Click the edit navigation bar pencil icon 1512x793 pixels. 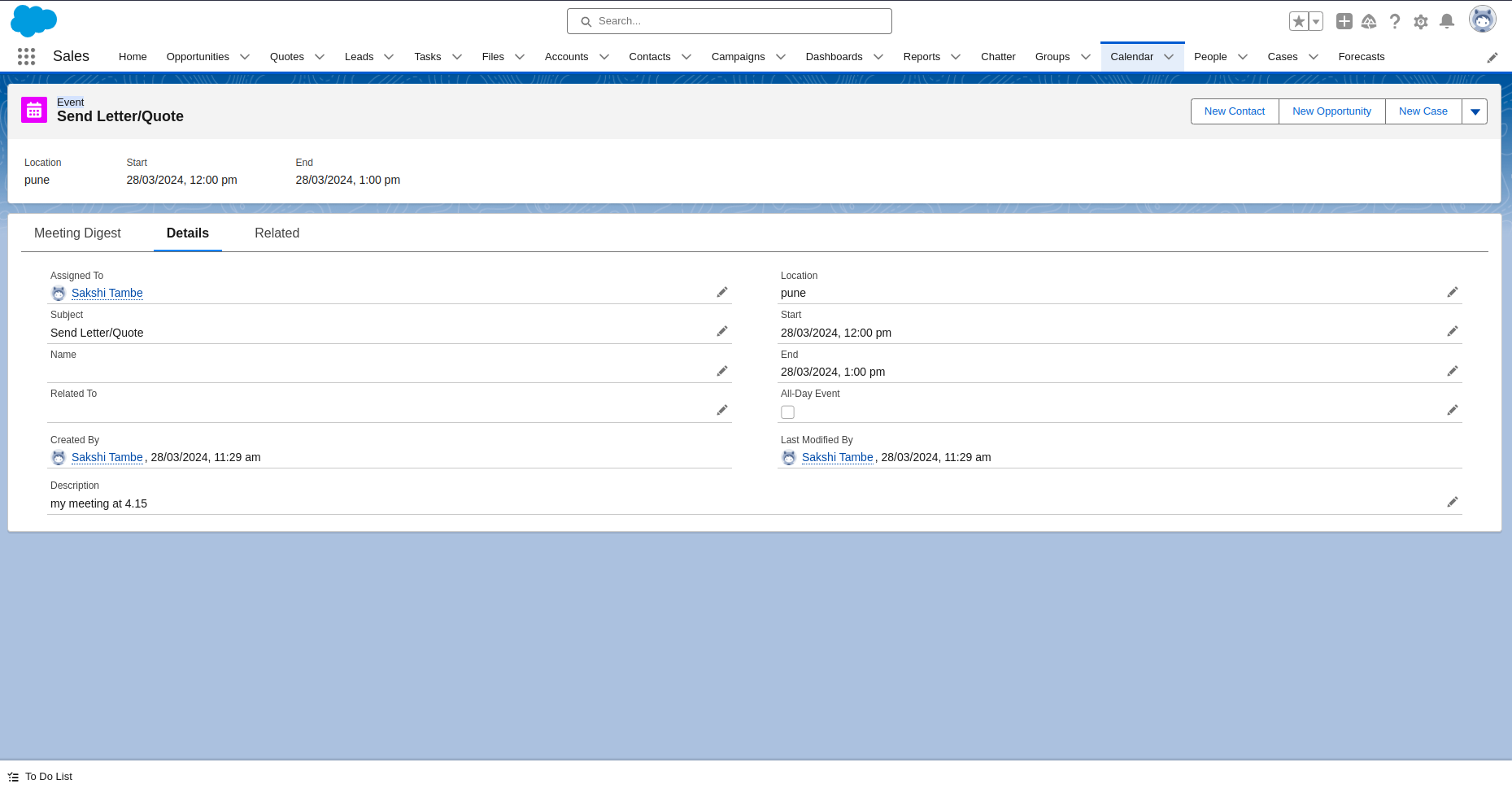coord(1492,58)
